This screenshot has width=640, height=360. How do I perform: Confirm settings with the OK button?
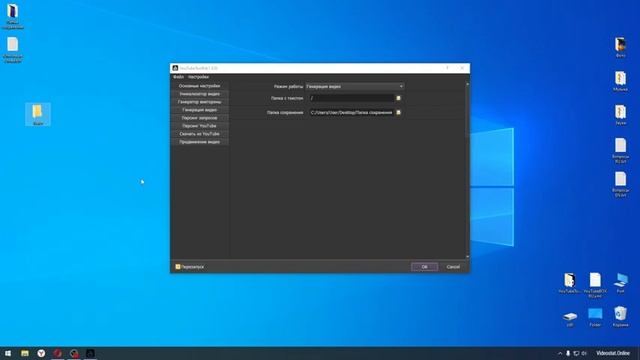pyautogui.click(x=424, y=267)
